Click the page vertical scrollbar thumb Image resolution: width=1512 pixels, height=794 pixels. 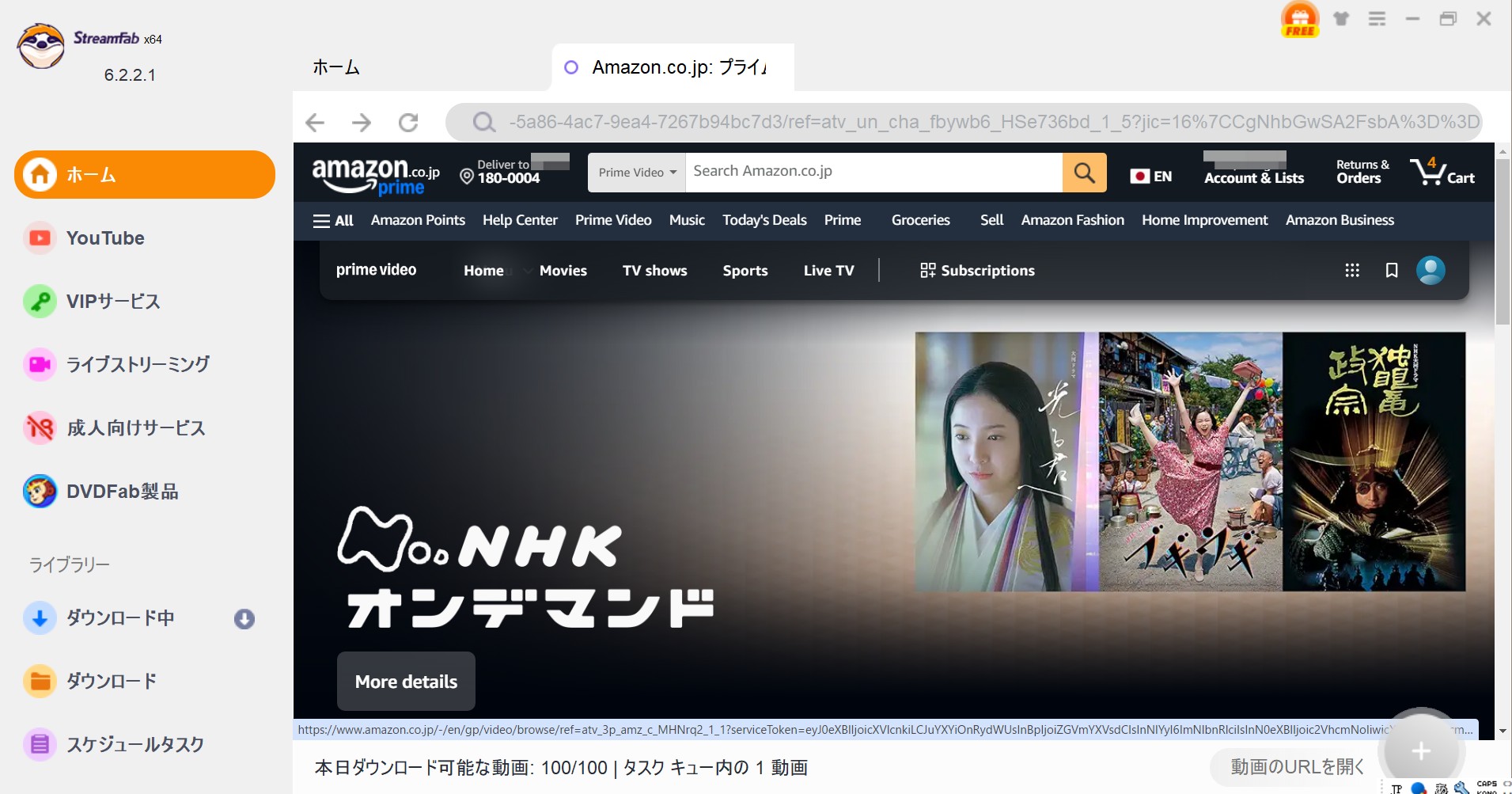click(x=1503, y=241)
